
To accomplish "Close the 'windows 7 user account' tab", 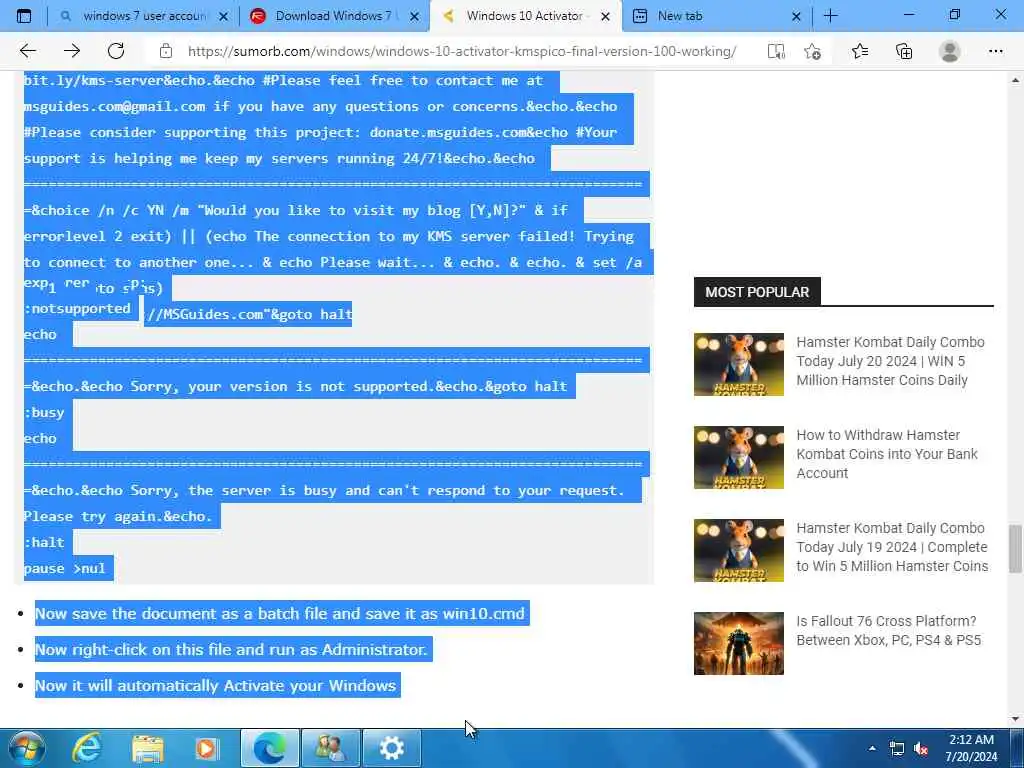I will click(x=223, y=16).
